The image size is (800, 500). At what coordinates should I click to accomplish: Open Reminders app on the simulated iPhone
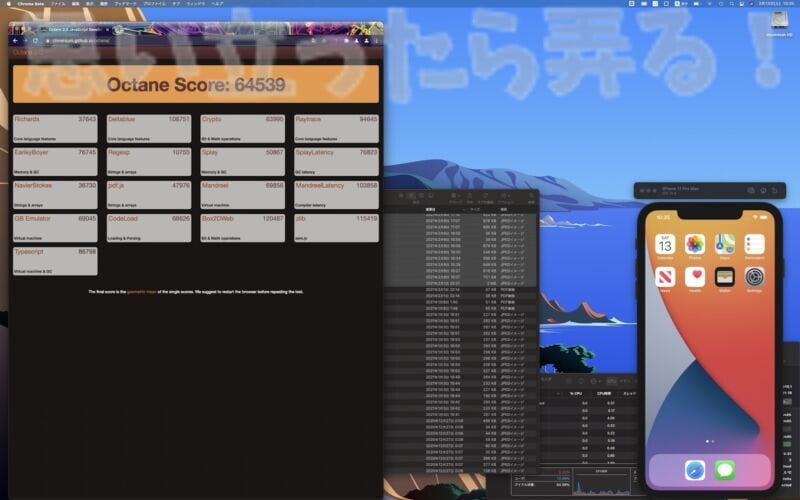(x=754, y=244)
